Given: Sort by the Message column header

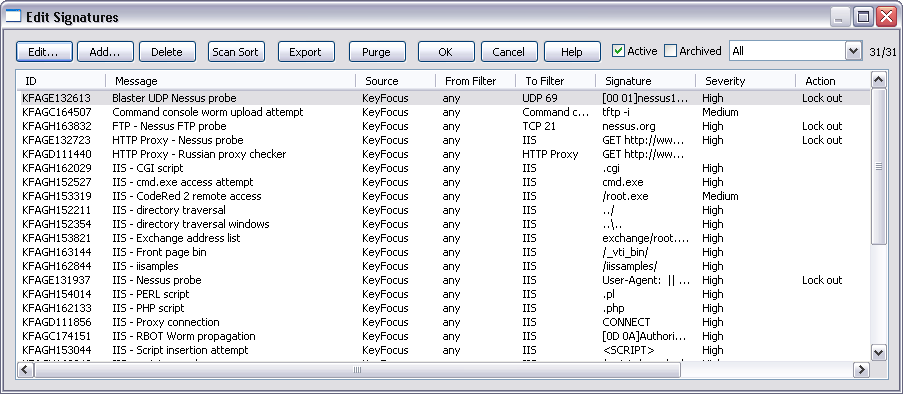Looking at the screenshot, I should [230, 81].
